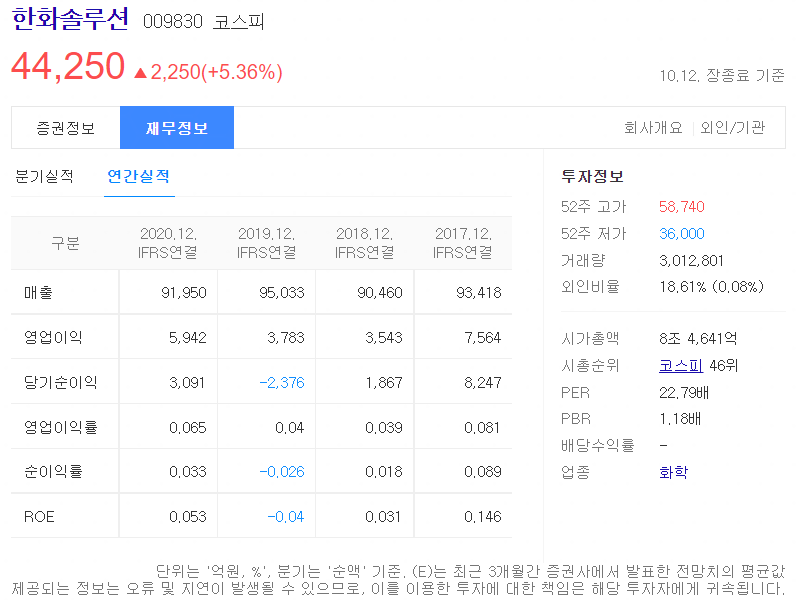Screen dimensions: 800x600
Task: Switch to 분기실적 sub-tab
Action: (x=44, y=176)
